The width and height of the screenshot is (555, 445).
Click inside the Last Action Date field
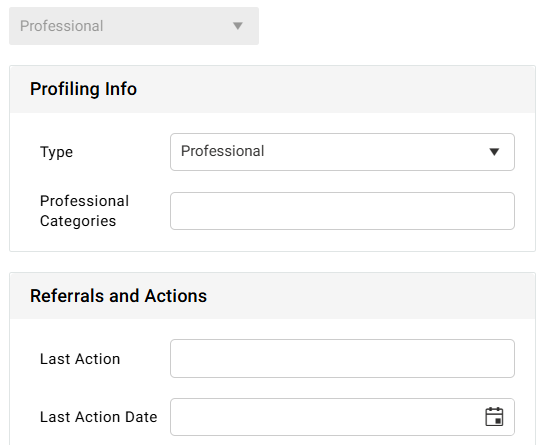(x=342, y=417)
